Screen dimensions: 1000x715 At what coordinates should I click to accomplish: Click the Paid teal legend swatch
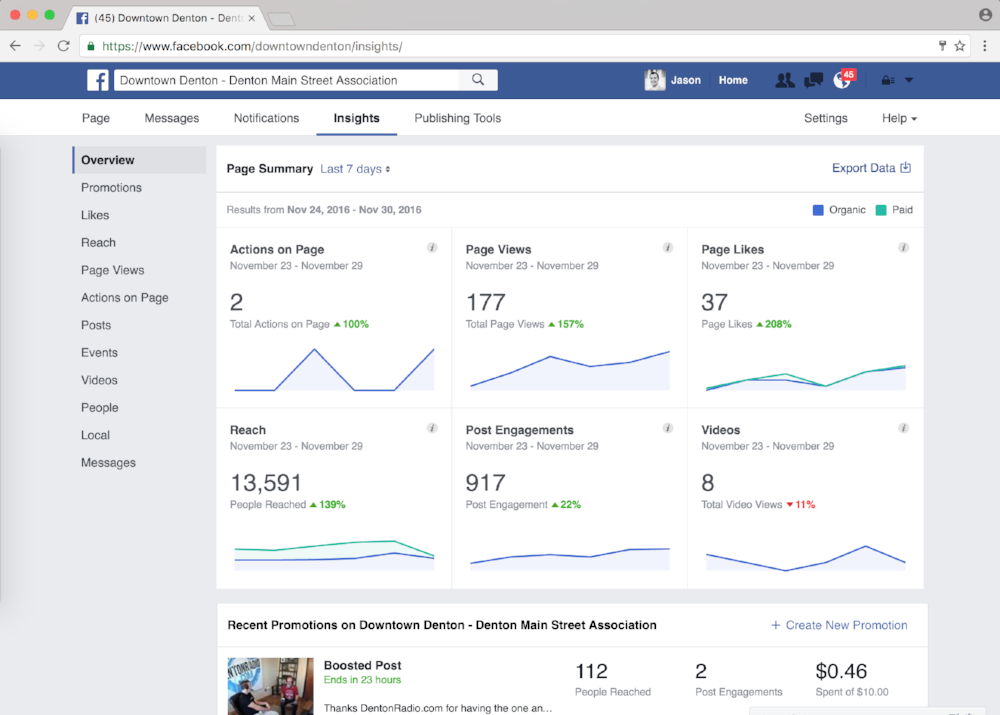(x=881, y=210)
